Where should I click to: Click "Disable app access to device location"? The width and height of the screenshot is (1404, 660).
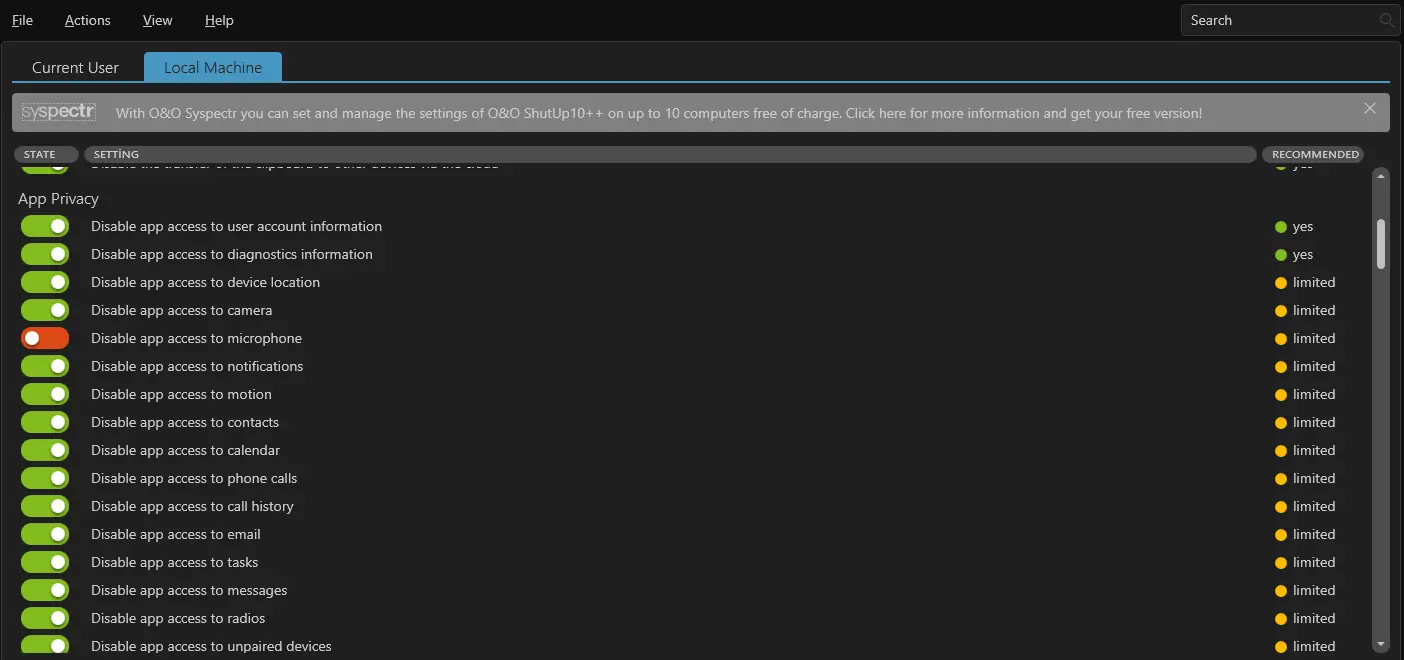(205, 282)
